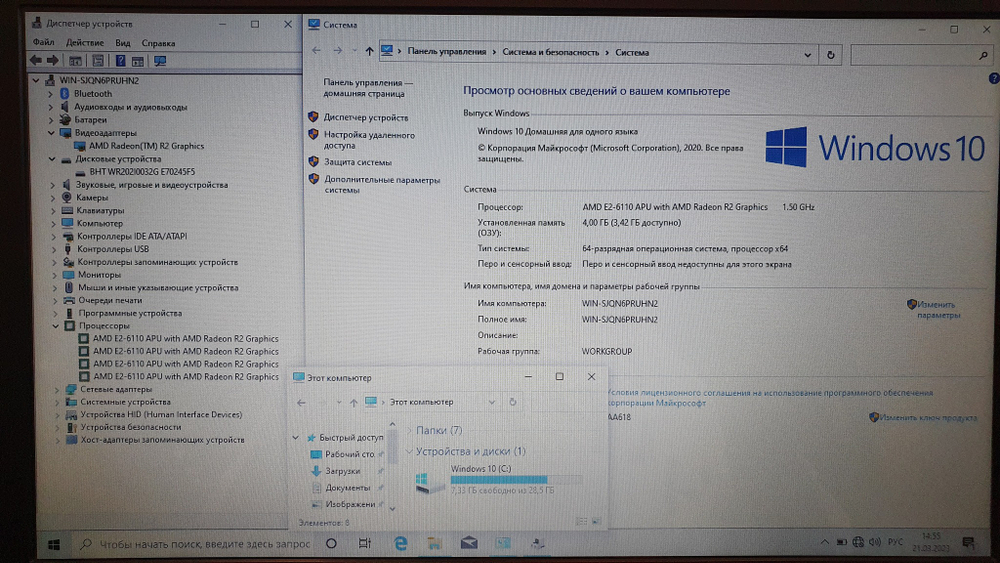Click Forward arrow in Device Manager toolbar

click(53, 61)
